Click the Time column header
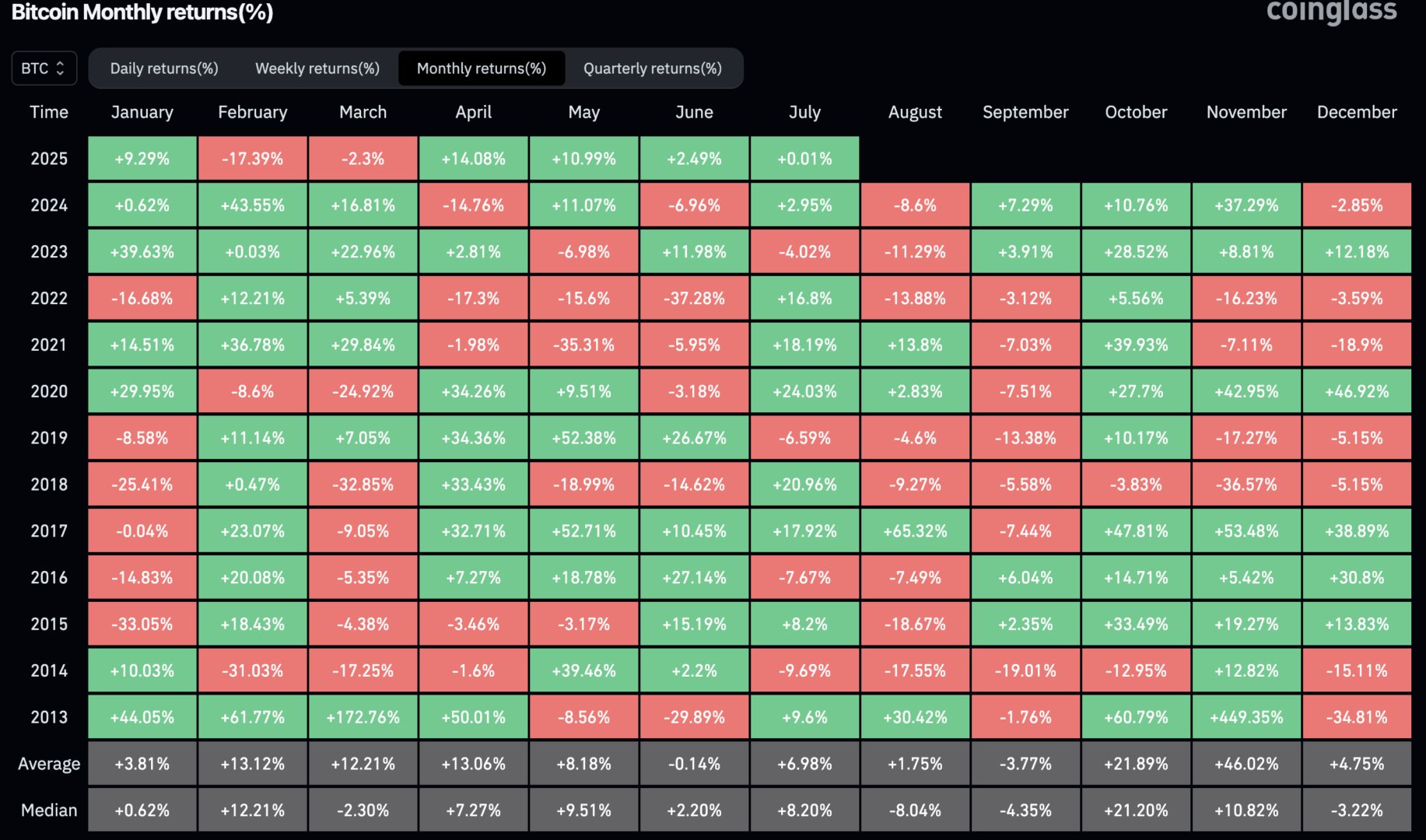The width and height of the screenshot is (1426, 840). 49,112
